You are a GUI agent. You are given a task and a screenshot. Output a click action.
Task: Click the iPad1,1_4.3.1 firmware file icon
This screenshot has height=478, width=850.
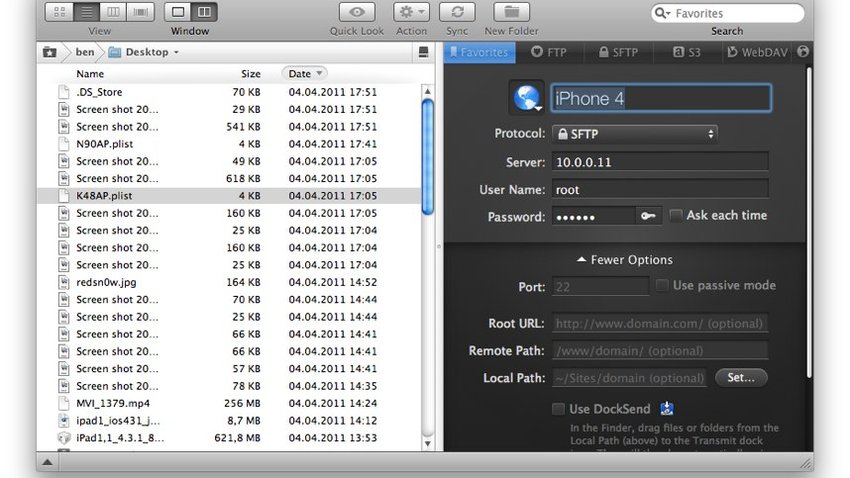click(64, 438)
